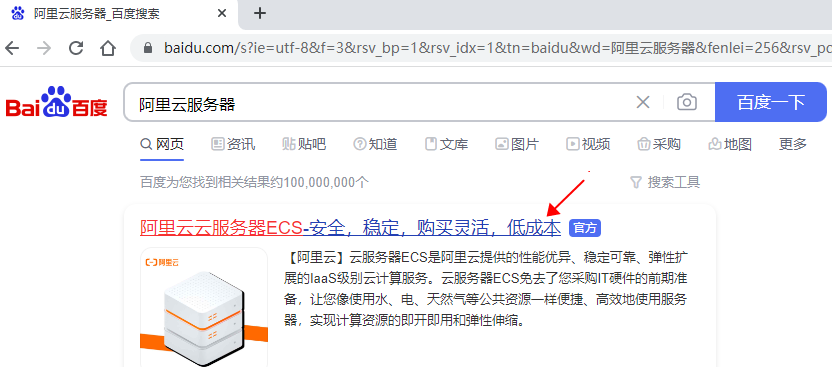832x367 pixels.
Task: Switch to the 贴吧 tab
Action: (x=304, y=144)
